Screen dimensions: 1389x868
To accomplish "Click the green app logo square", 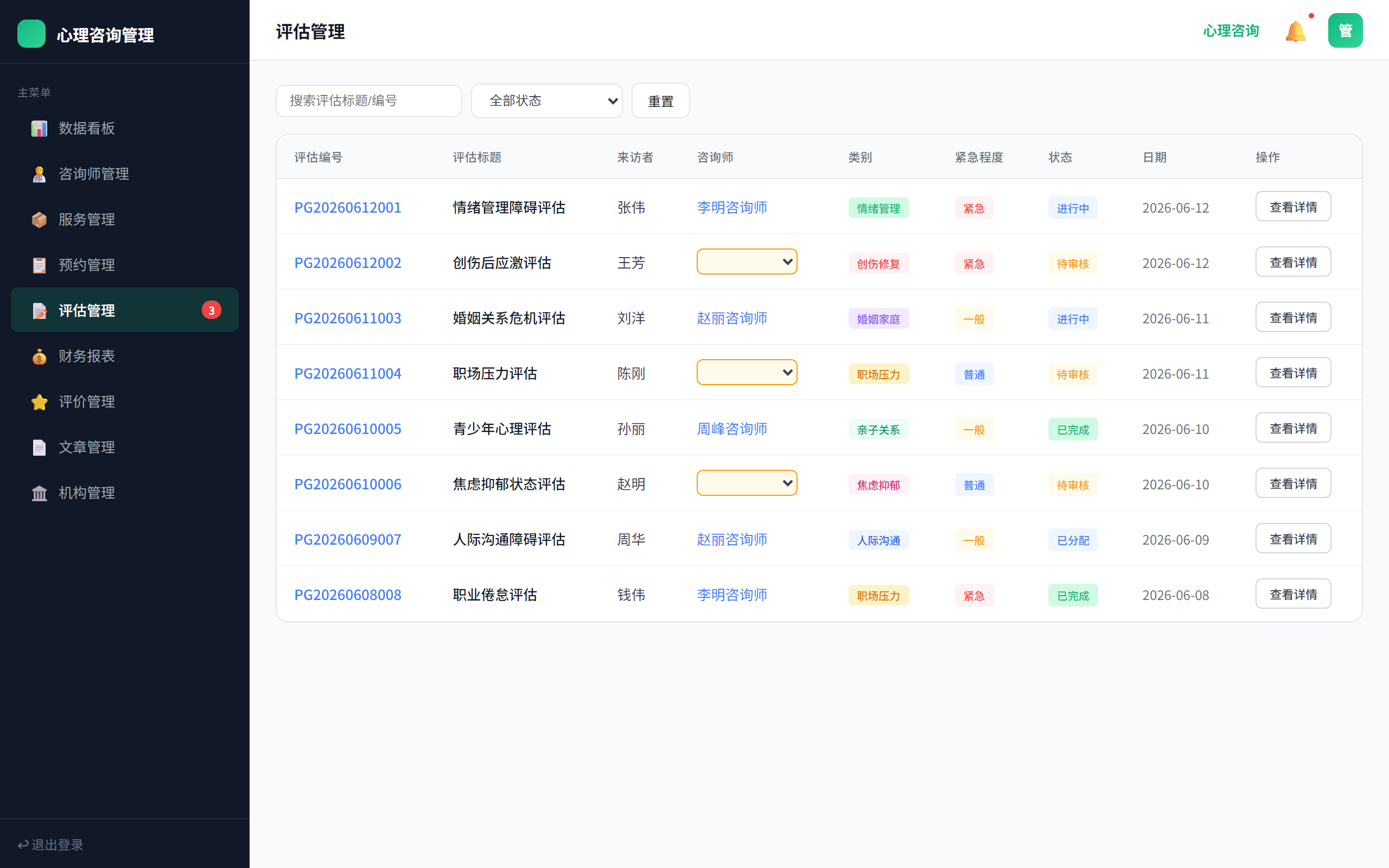I will pos(31,34).
